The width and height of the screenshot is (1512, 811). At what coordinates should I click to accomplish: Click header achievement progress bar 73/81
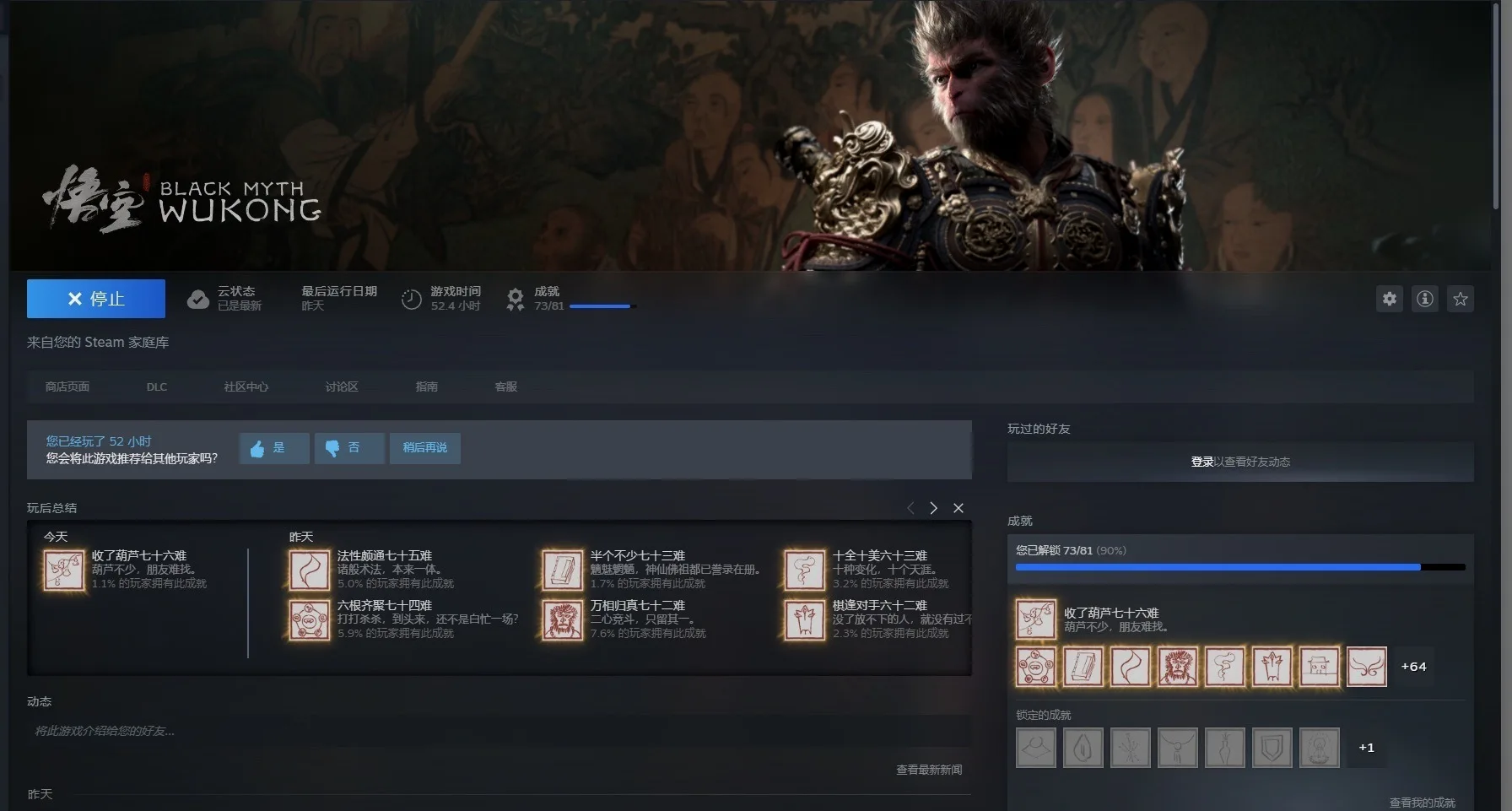tap(602, 306)
